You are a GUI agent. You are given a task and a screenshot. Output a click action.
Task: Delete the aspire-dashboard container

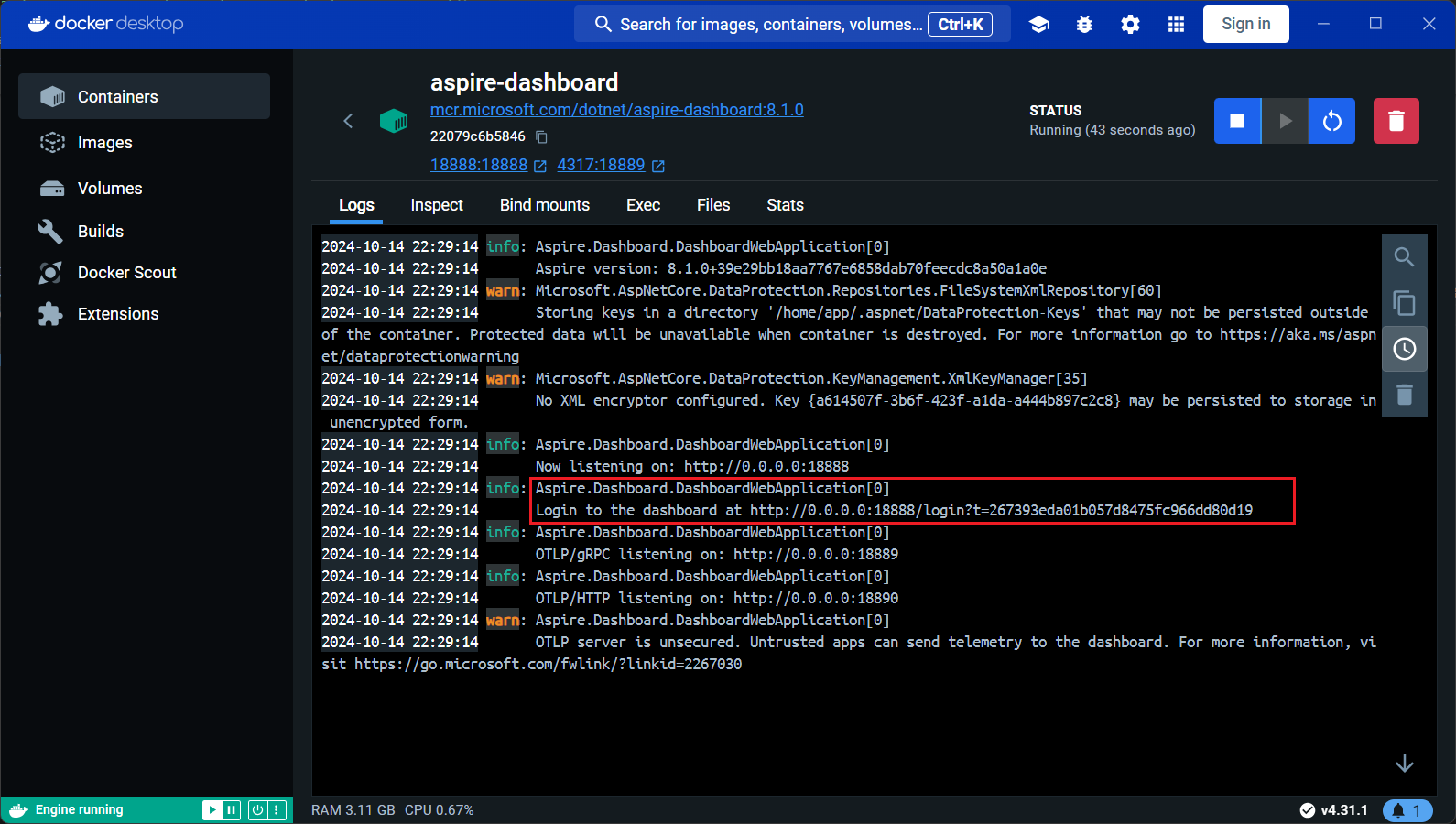tap(1396, 121)
